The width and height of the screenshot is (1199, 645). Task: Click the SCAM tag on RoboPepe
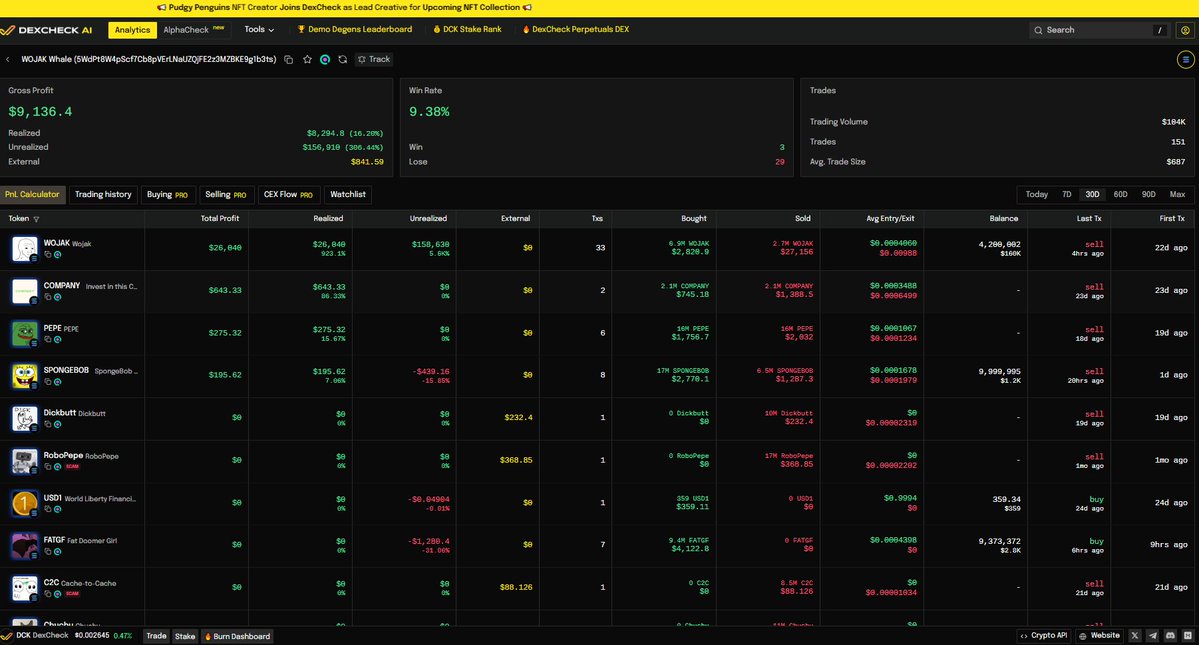[x=72, y=467]
